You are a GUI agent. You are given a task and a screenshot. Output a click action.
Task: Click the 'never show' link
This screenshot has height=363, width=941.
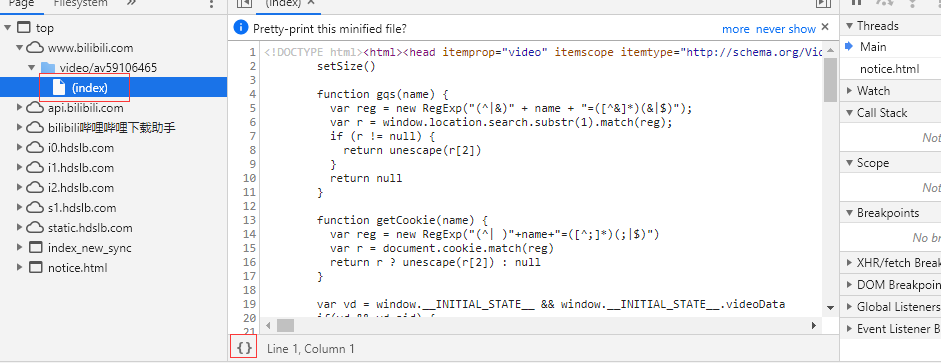786,29
